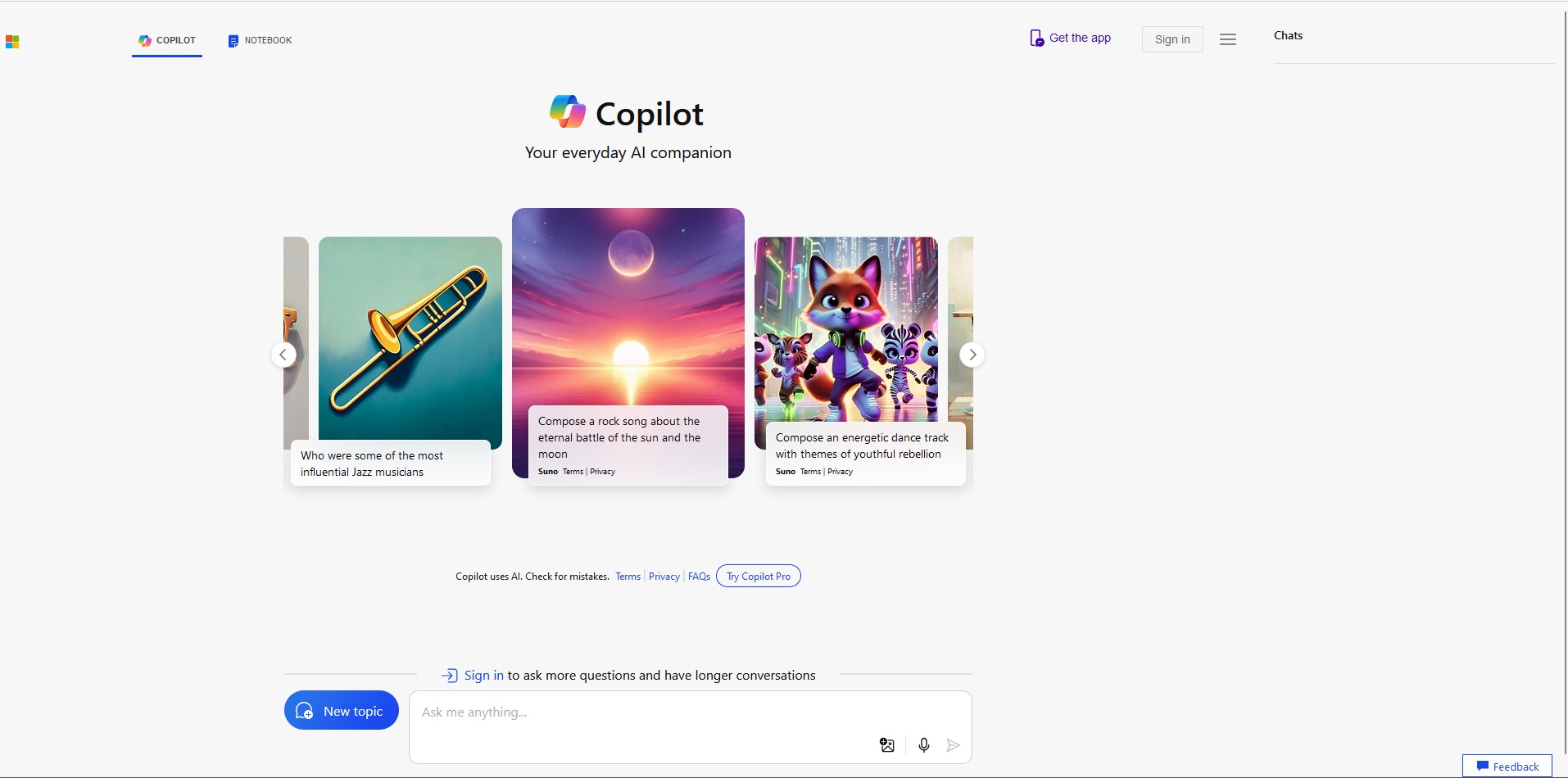The image size is (1568, 778).
Task: Click the Suno label in rock song card
Action: coord(548,472)
